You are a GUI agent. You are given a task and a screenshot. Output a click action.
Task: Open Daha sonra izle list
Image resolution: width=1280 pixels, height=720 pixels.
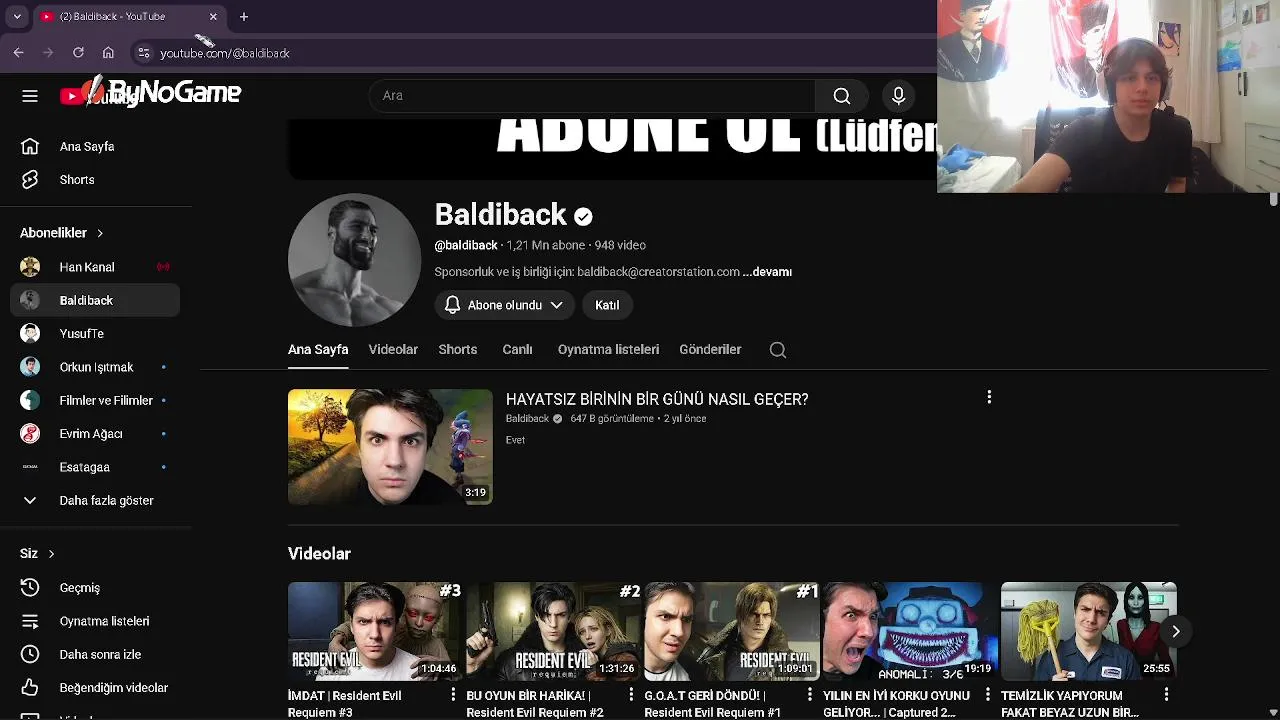(x=96, y=654)
